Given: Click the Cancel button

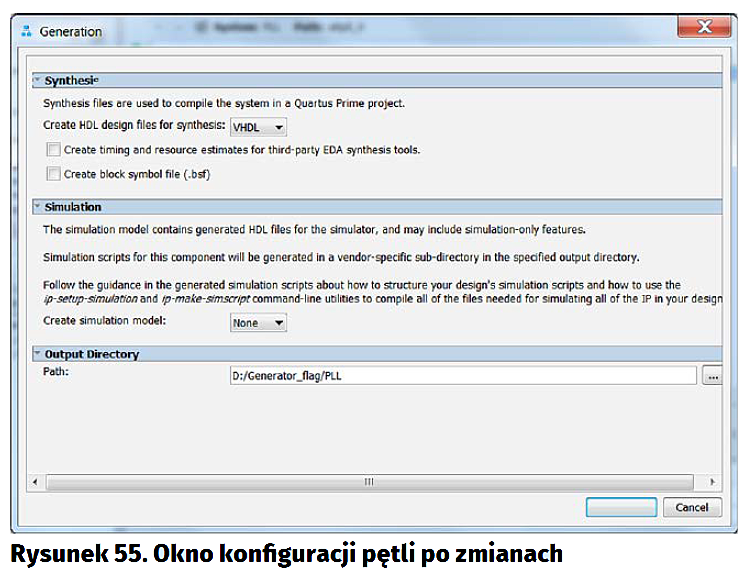Looking at the screenshot, I should 691,507.
